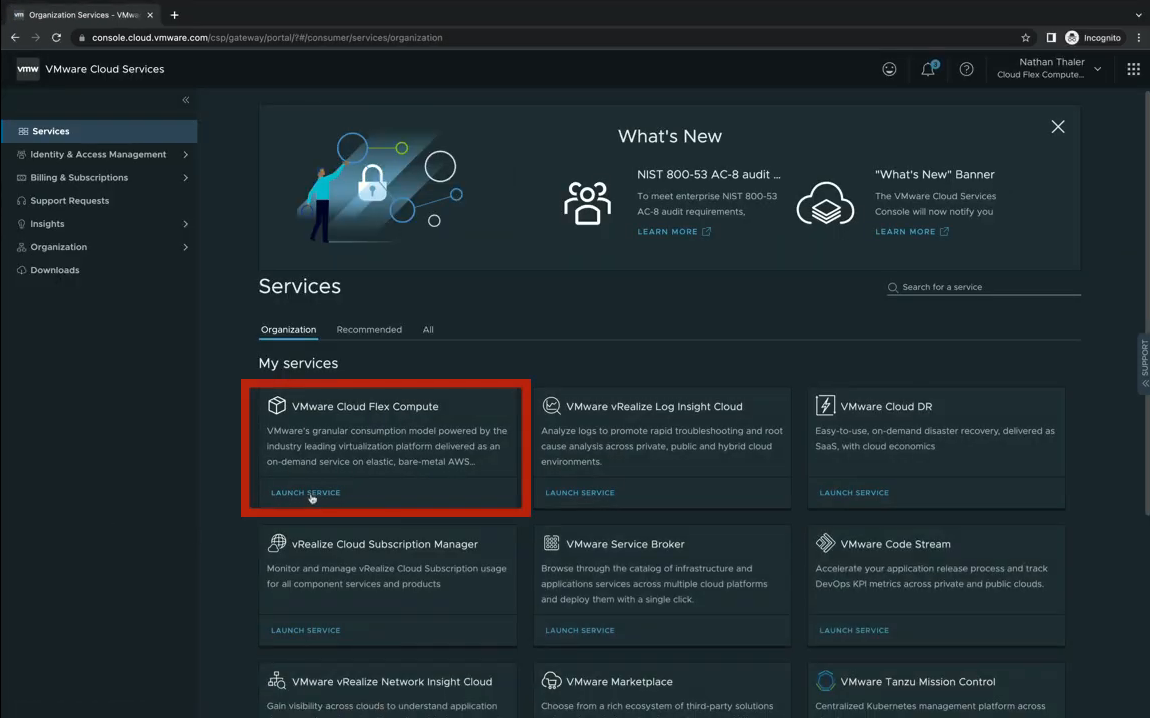Close the Organization Services browser tab
Screen dimensions: 1150x718
tap(150, 15)
